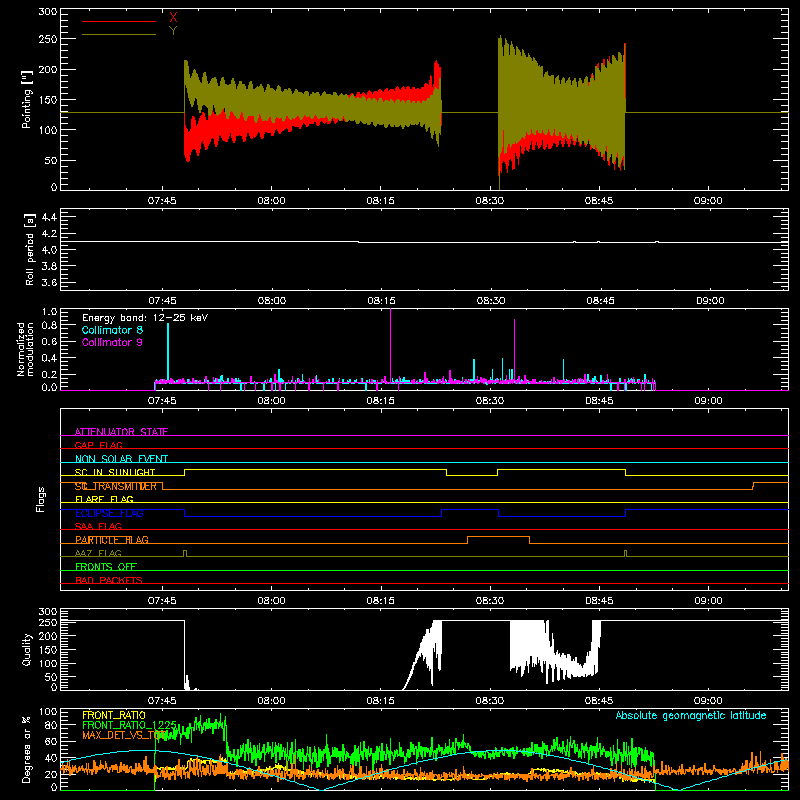Click the 'Roll period [s]' axis title
Screen dimensions: 800x800
30,249
